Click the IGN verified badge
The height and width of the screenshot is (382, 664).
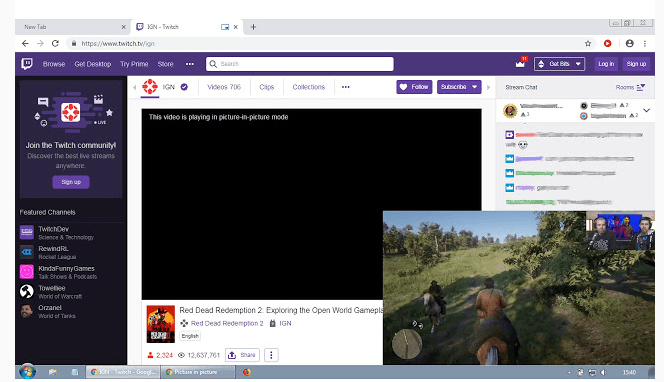pos(184,87)
